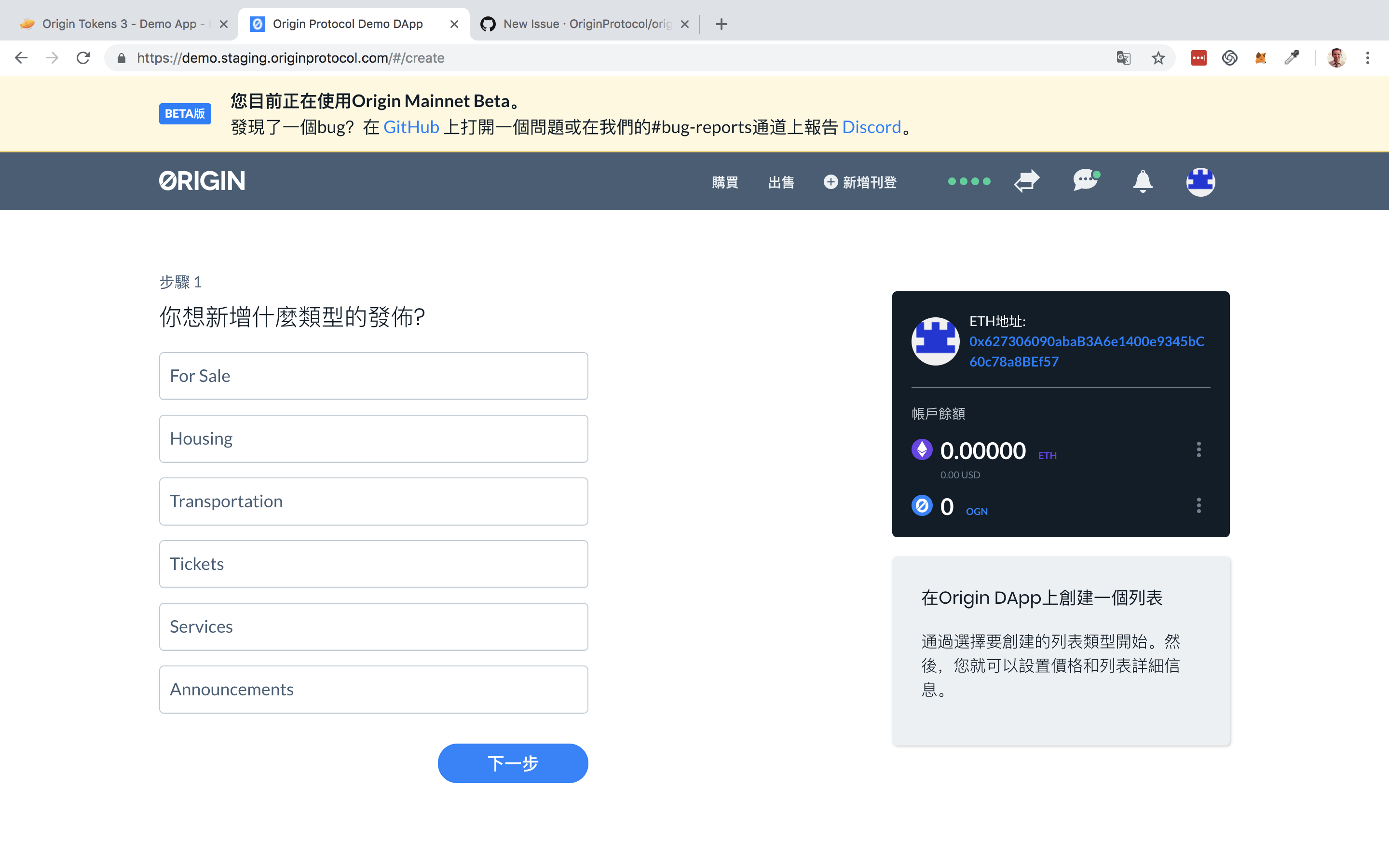Image resolution: width=1389 pixels, height=868 pixels.
Task: Open the 購買 navigation item
Action: 725,182
